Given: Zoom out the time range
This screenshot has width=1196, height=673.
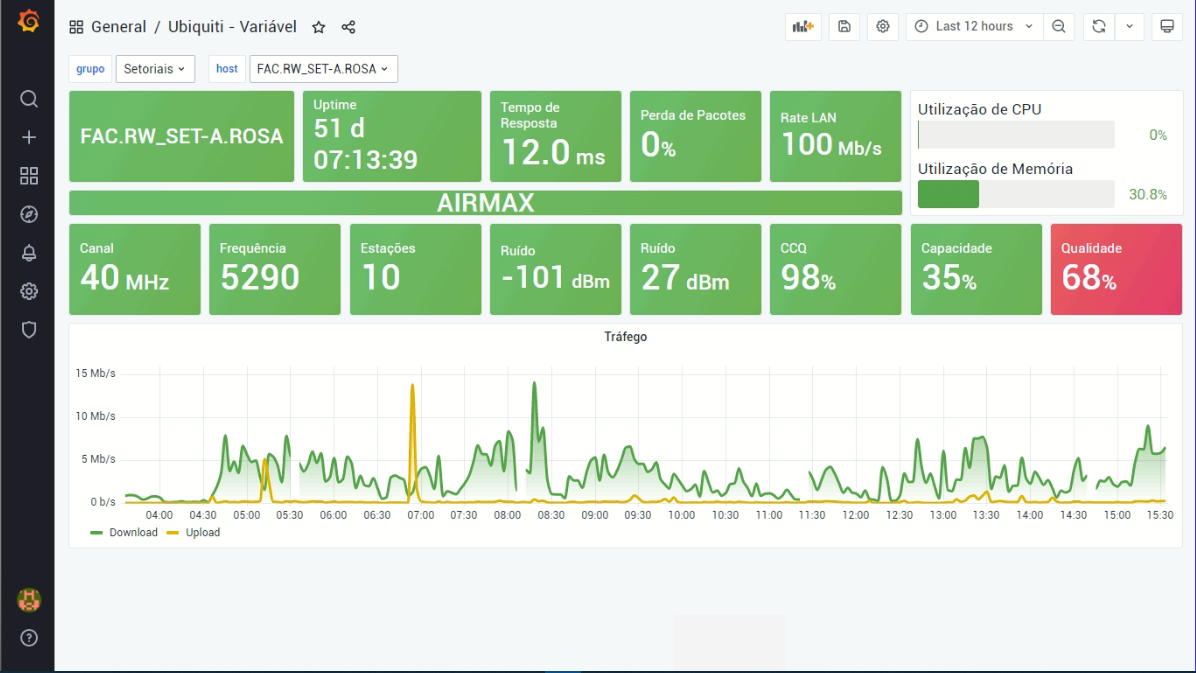Looking at the screenshot, I should coord(1059,27).
